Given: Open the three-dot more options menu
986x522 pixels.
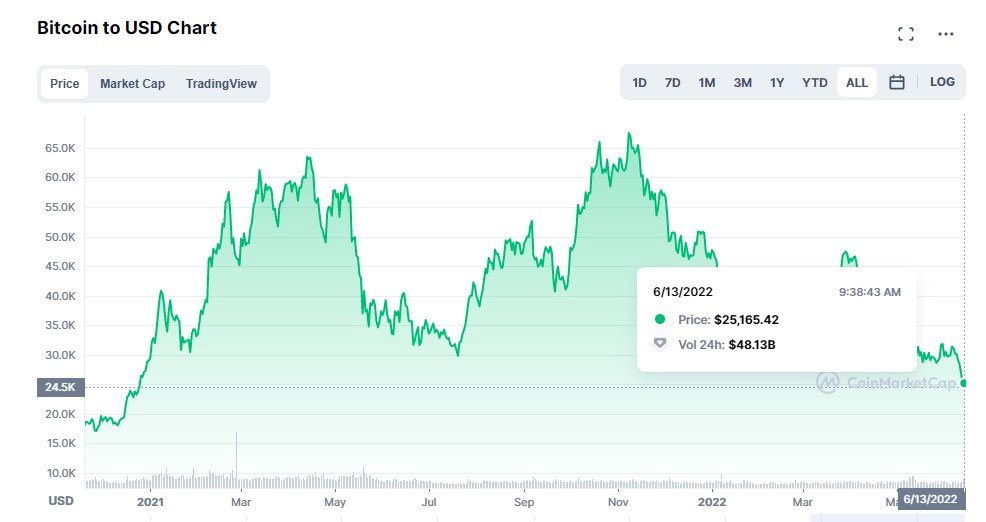Looking at the screenshot, I should [x=946, y=34].
